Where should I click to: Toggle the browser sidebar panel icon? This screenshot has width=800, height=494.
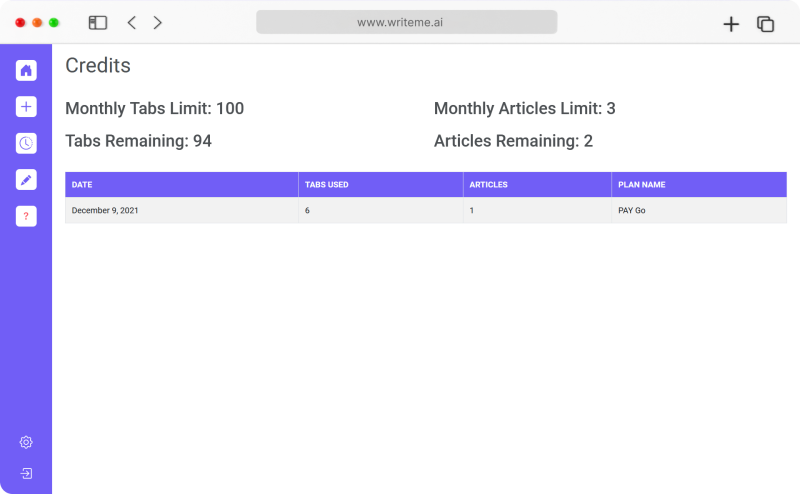[97, 22]
